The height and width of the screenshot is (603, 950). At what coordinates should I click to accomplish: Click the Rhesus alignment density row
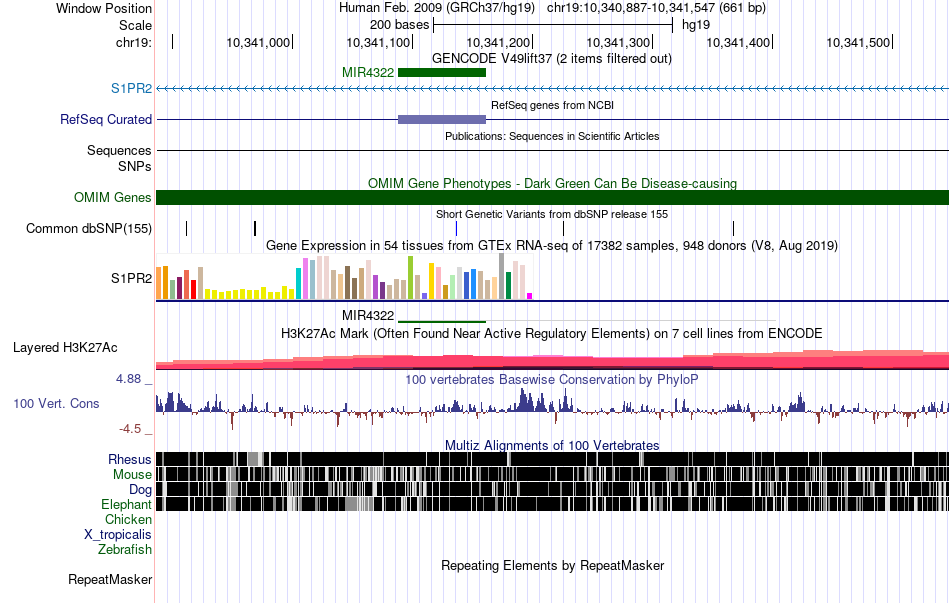click(553, 459)
